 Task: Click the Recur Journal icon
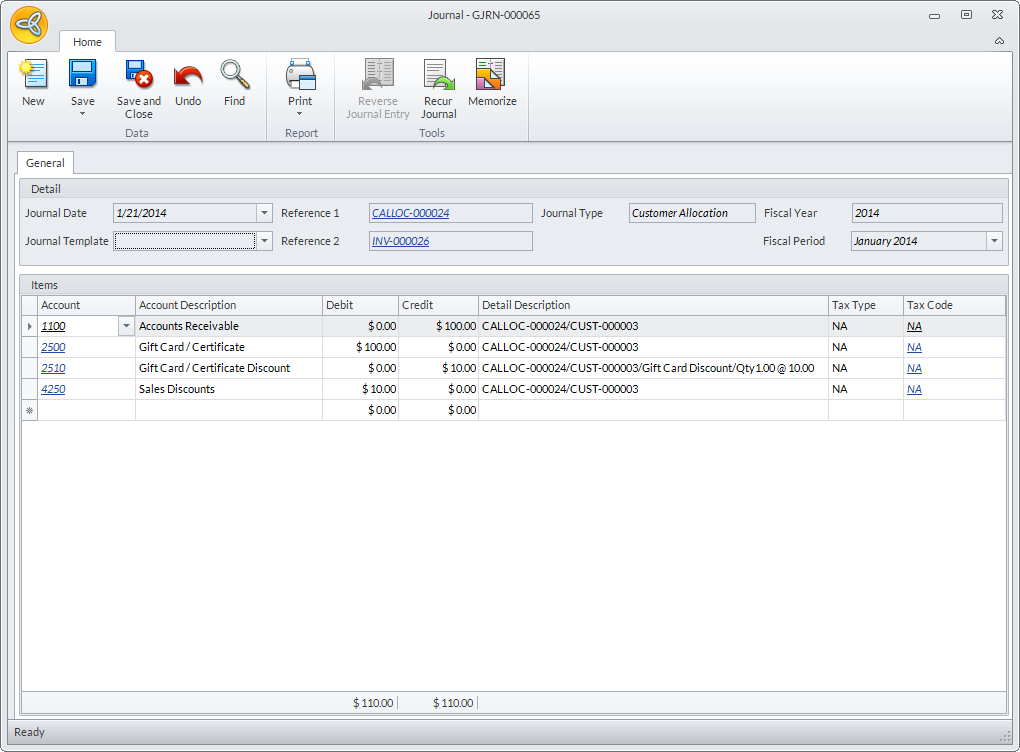438,75
